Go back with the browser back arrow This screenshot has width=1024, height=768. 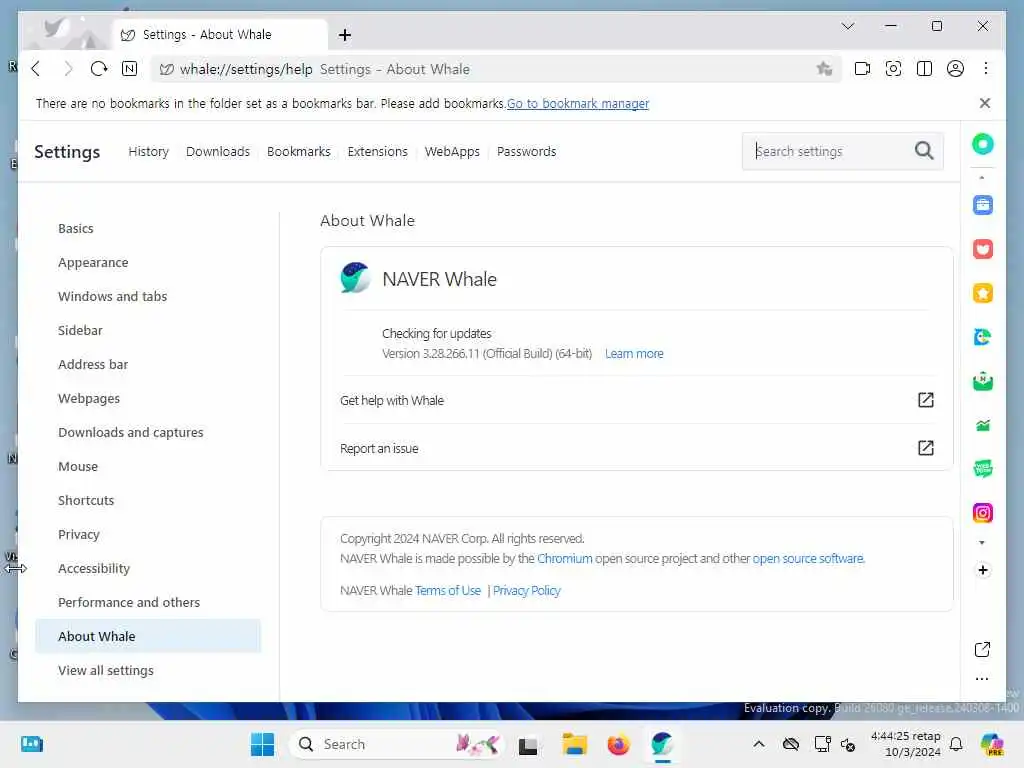(x=36, y=69)
